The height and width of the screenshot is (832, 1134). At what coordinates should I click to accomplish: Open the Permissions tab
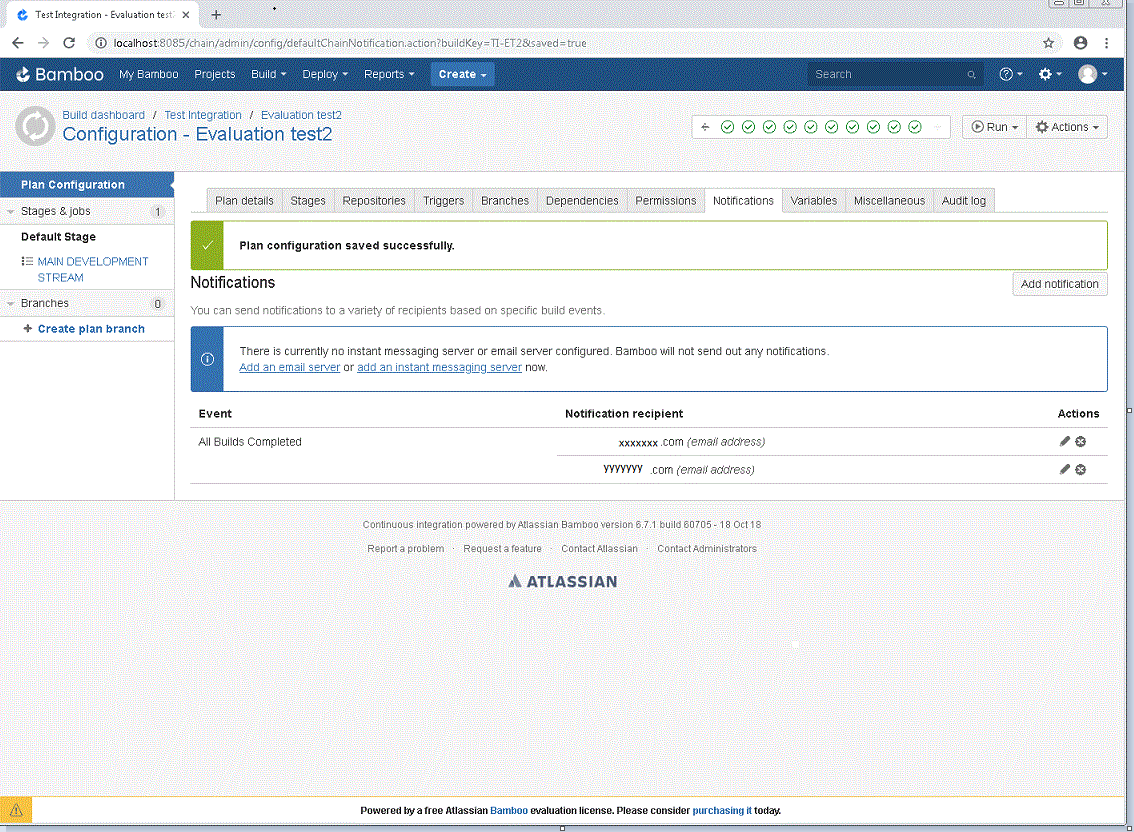pos(665,201)
